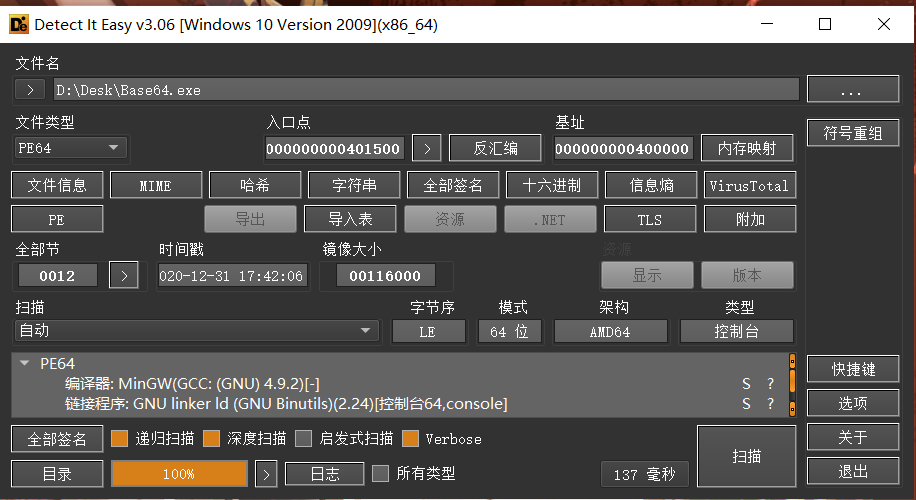
Task: Toggle the 所有类型 checkbox
Action: [380, 474]
